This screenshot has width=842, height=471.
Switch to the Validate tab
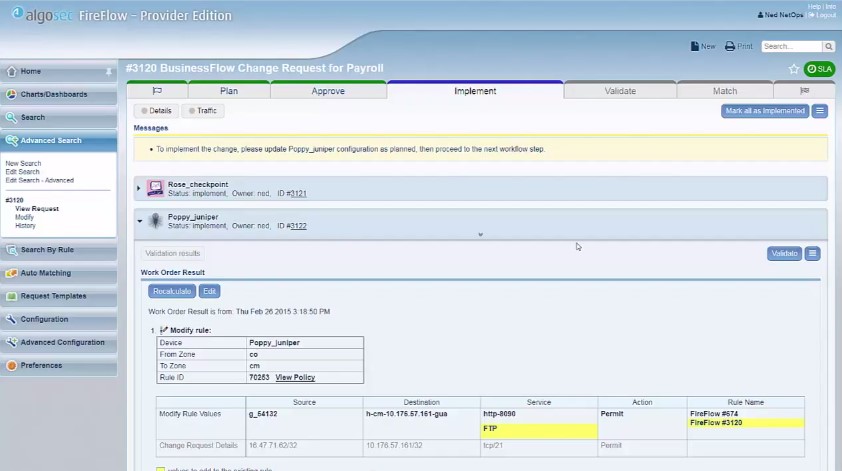(x=620, y=91)
